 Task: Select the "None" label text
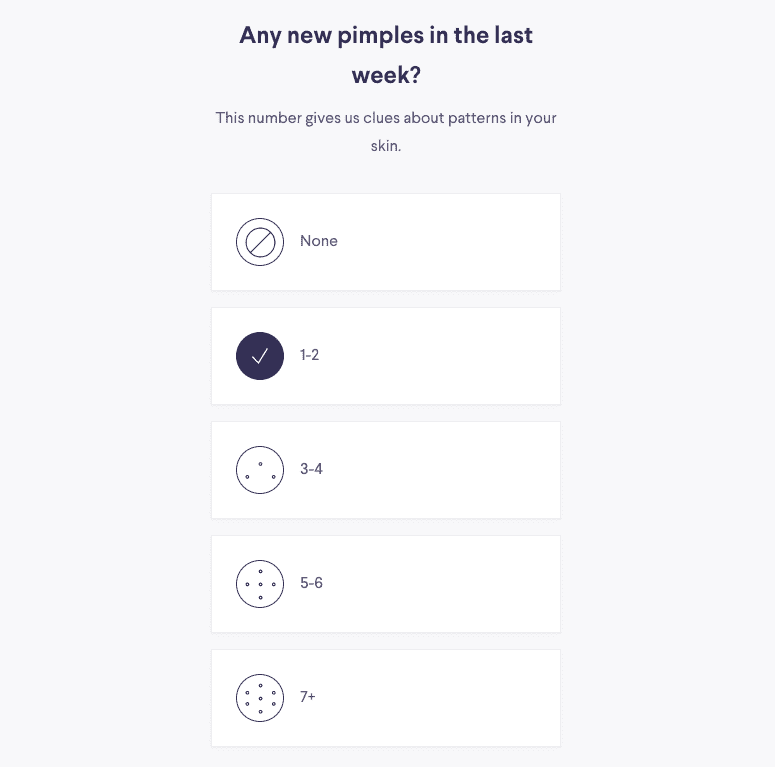click(319, 241)
